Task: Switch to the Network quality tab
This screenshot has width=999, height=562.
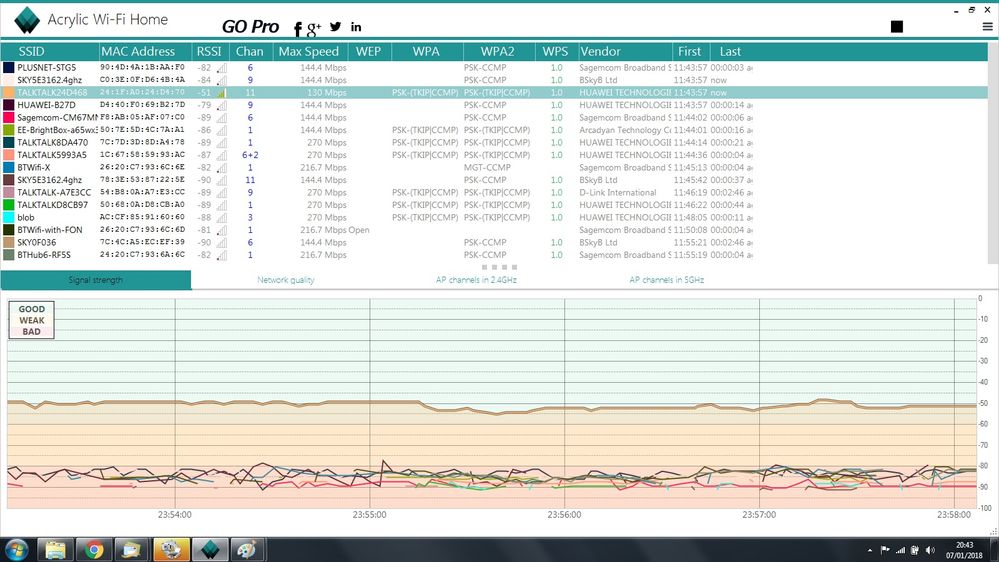Action: click(285, 280)
